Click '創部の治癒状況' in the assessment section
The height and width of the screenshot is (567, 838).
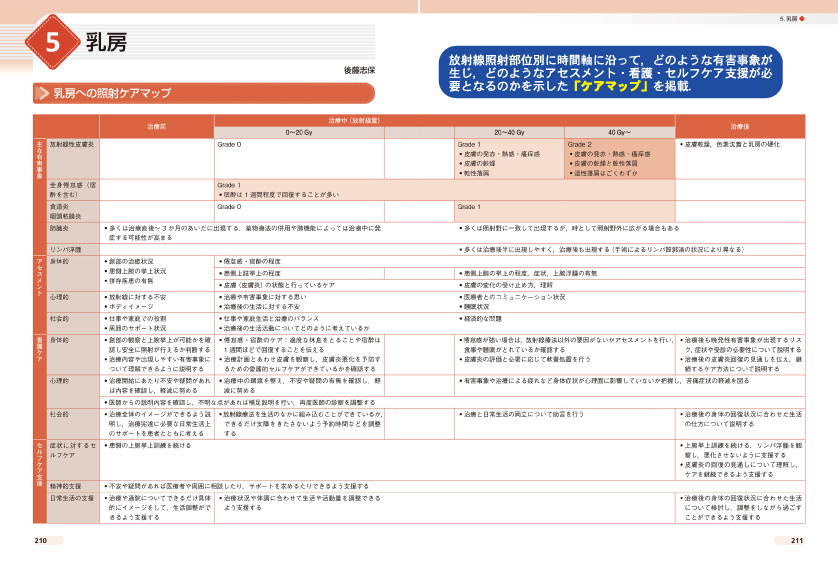pos(129,261)
